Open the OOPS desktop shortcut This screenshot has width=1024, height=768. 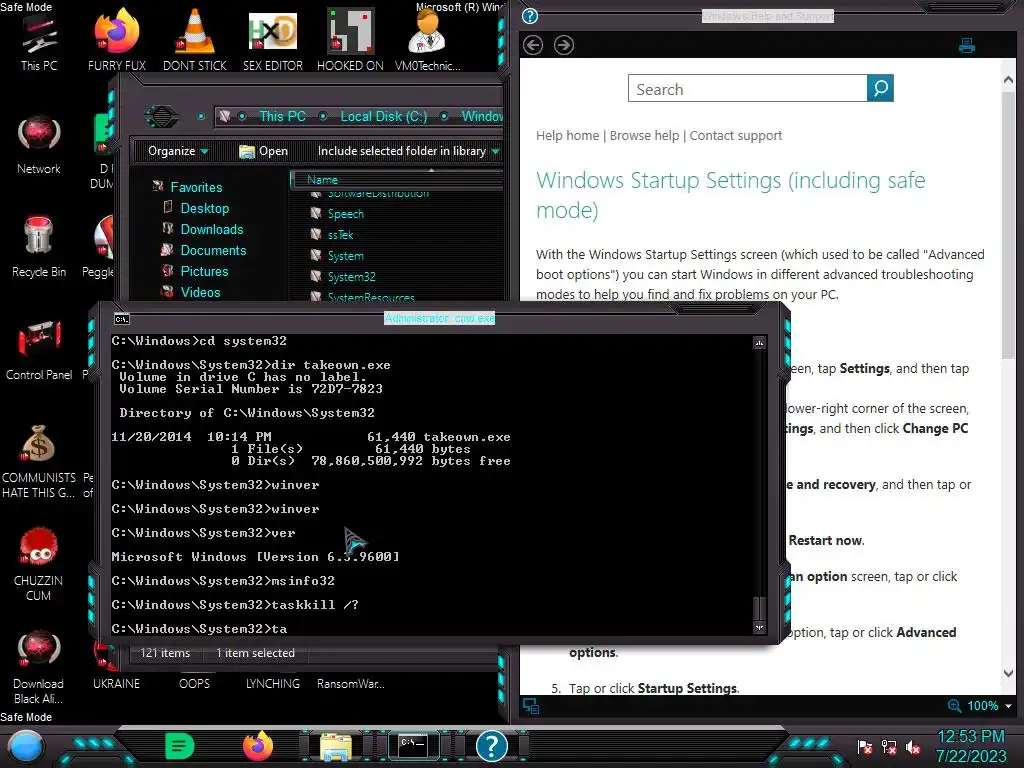coord(194,683)
